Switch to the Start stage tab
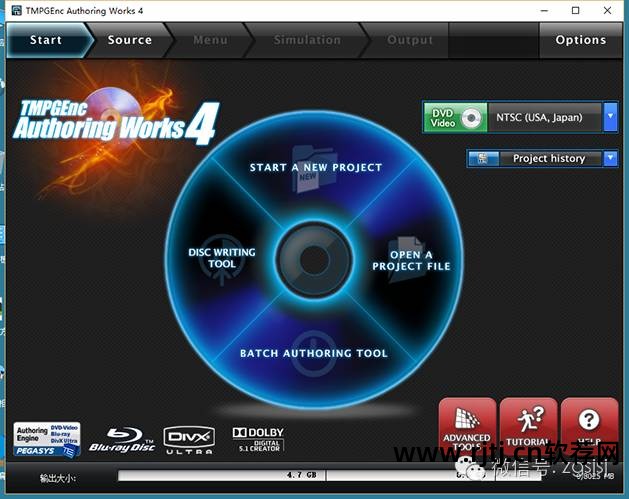Image resolution: width=629 pixels, height=499 pixels. 46,40
